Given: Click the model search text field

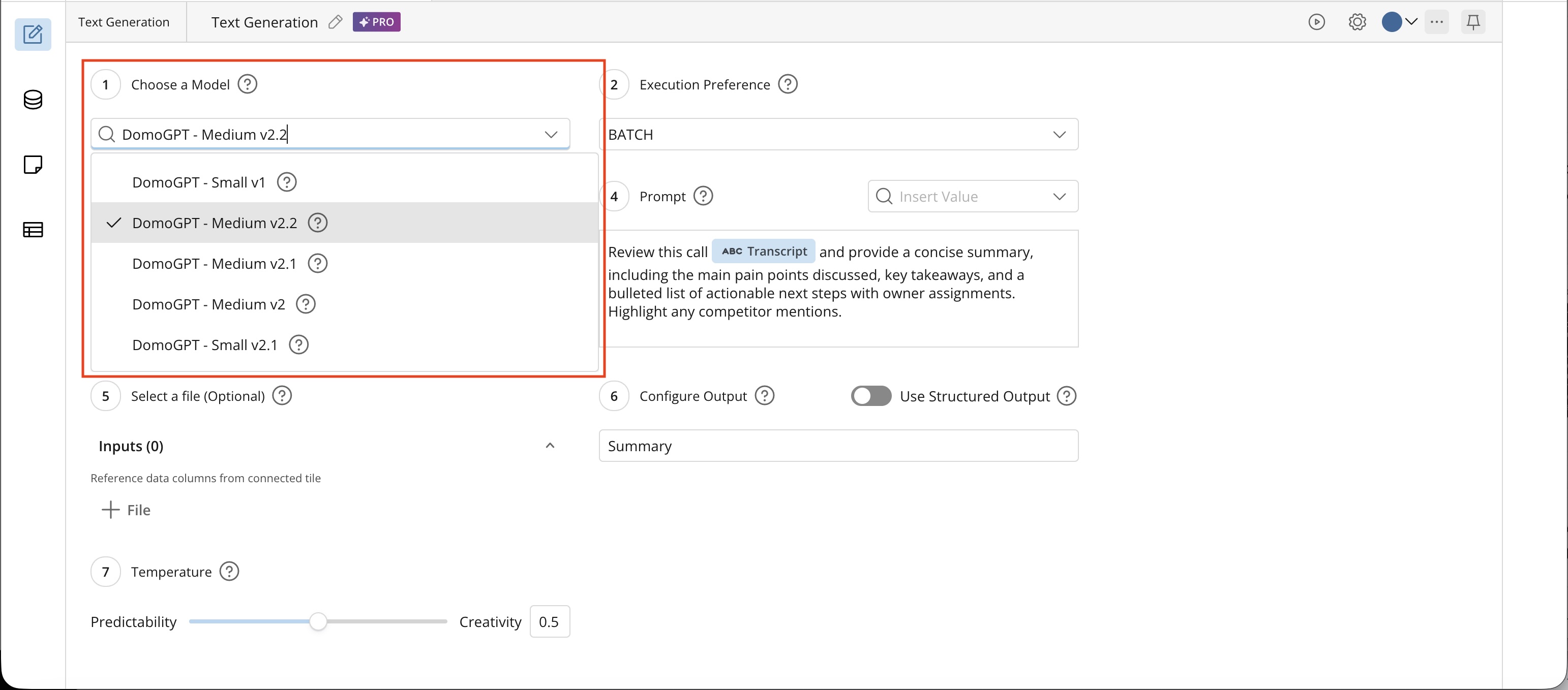Looking at the screenshot, I should 330,134.
